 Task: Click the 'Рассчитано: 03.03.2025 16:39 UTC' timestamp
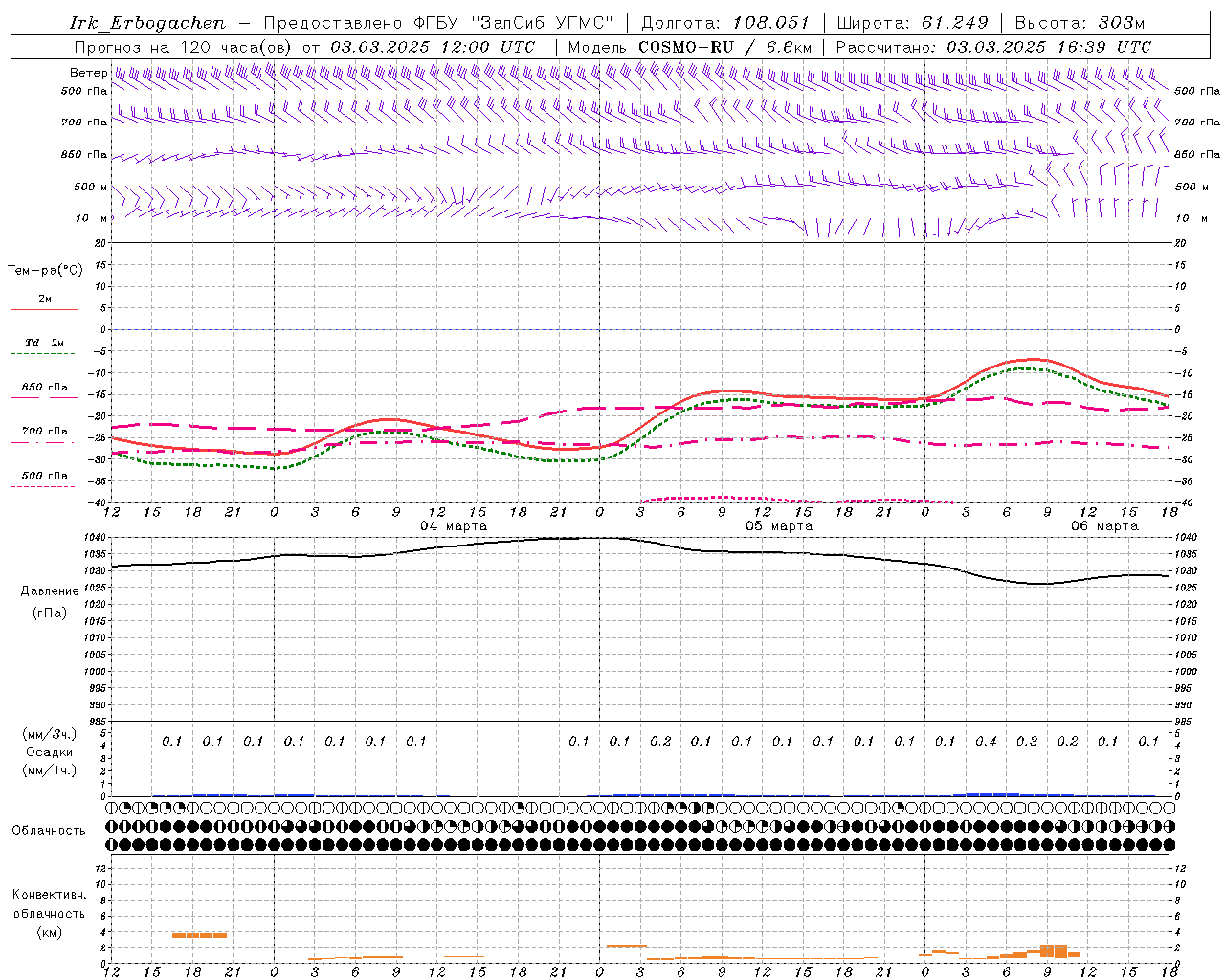993,47
